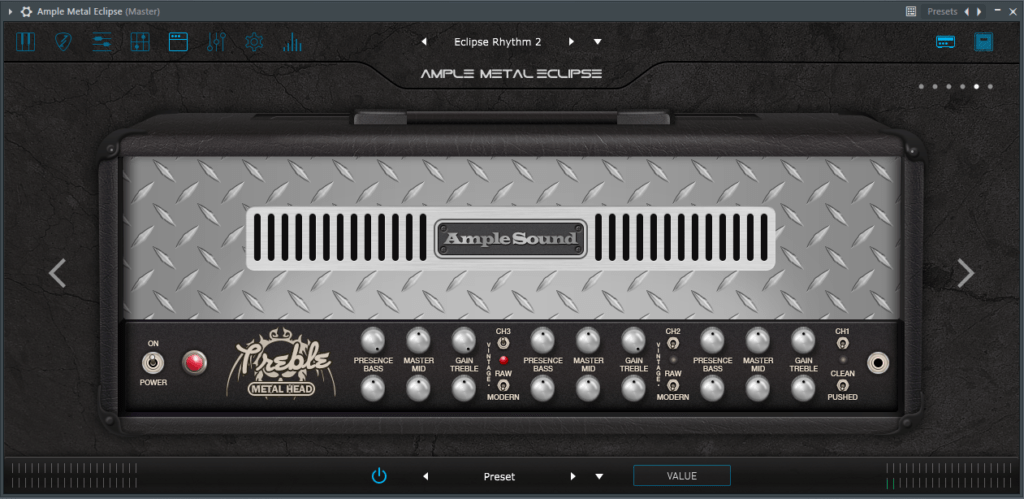Click the CH1 Treble knob
Image resolution: width=1024 pixels, height=499 pixels.
point(803,389)
